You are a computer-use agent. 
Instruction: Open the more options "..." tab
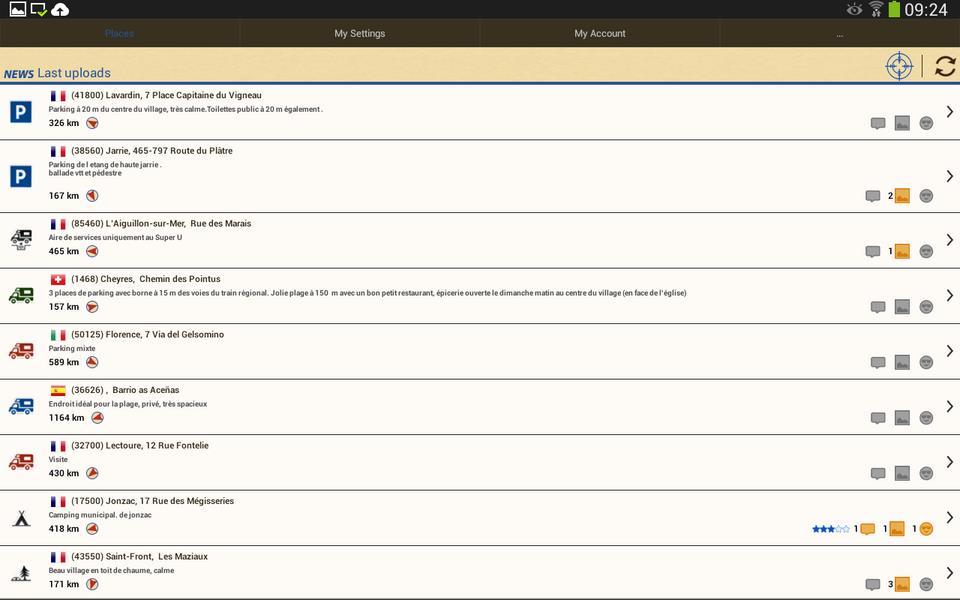pos(839,33)
